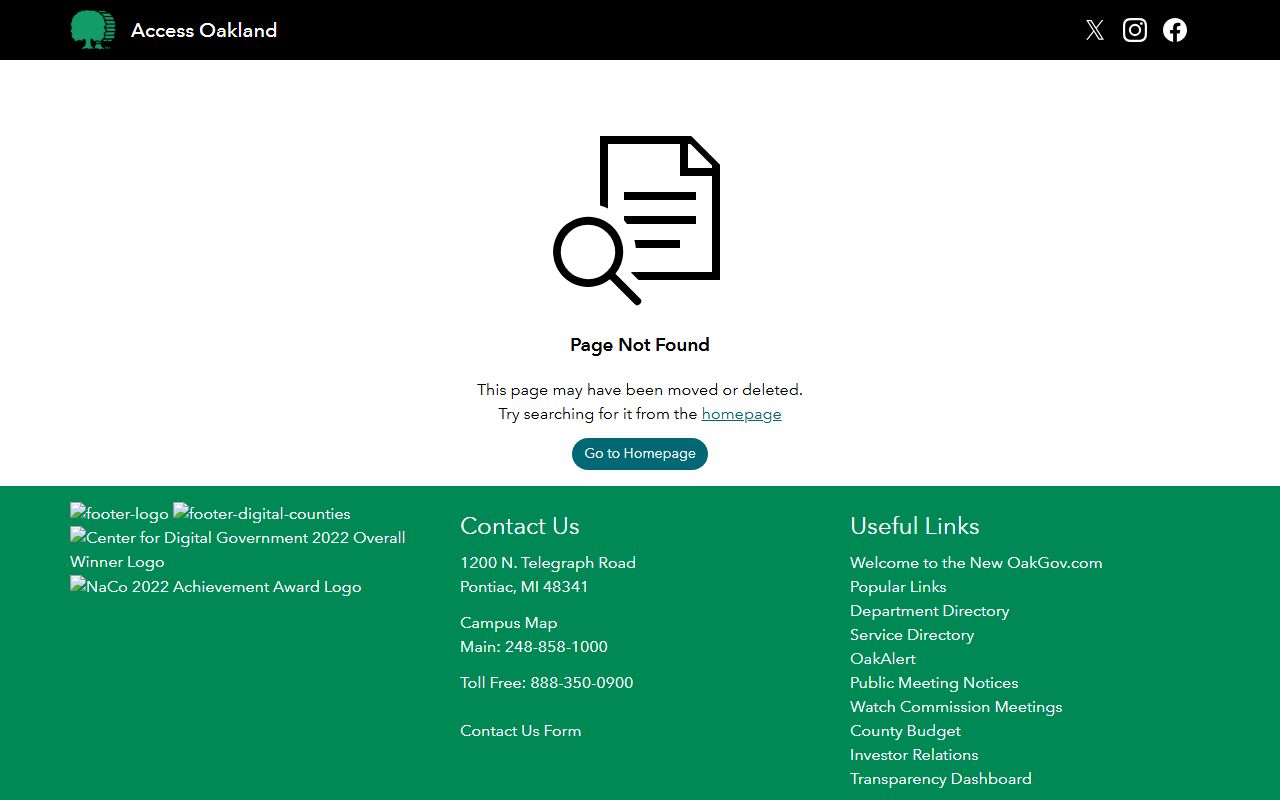This screenshot has height=800, width=1280.
Task: Click the Oakland County tree logo
Action: point(93,30)
